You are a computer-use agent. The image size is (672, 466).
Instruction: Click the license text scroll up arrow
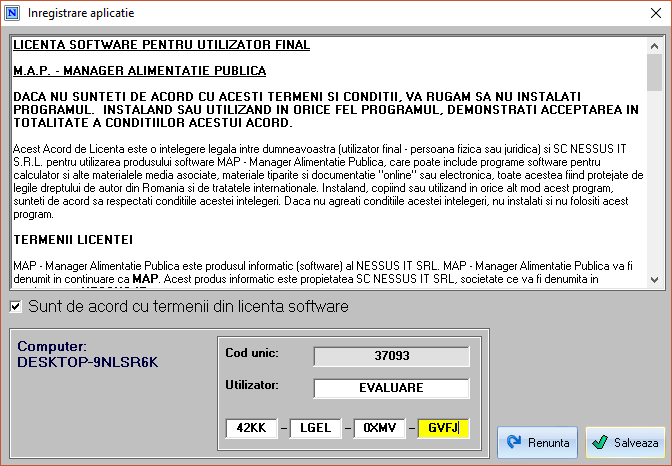click(x=654, y=46)
